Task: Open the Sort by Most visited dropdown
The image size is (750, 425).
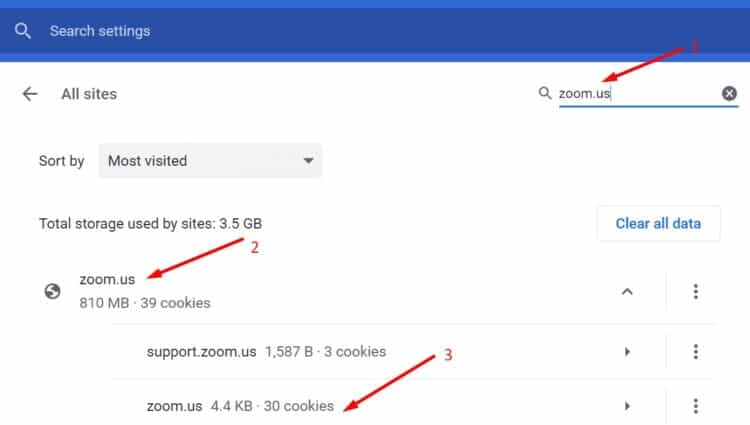Action: pos(210,161)
